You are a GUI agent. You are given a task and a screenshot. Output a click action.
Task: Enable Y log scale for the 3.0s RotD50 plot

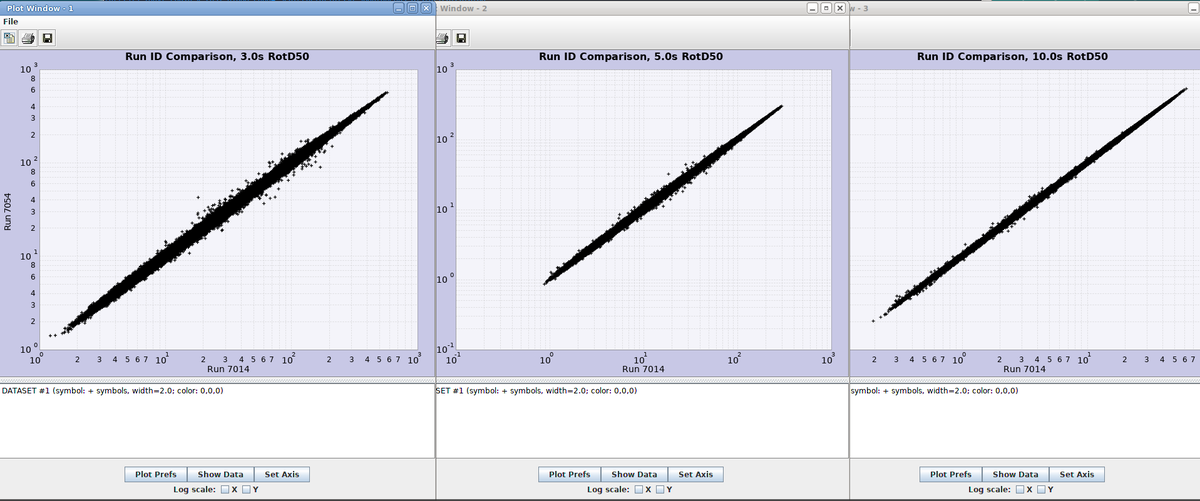tap(246, 489)
